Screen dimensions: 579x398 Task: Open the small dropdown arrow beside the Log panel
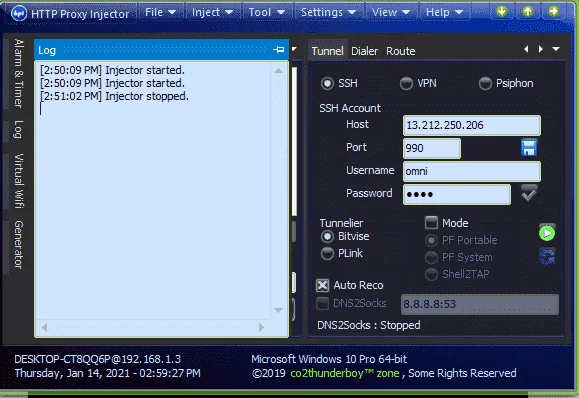(294, 49)
